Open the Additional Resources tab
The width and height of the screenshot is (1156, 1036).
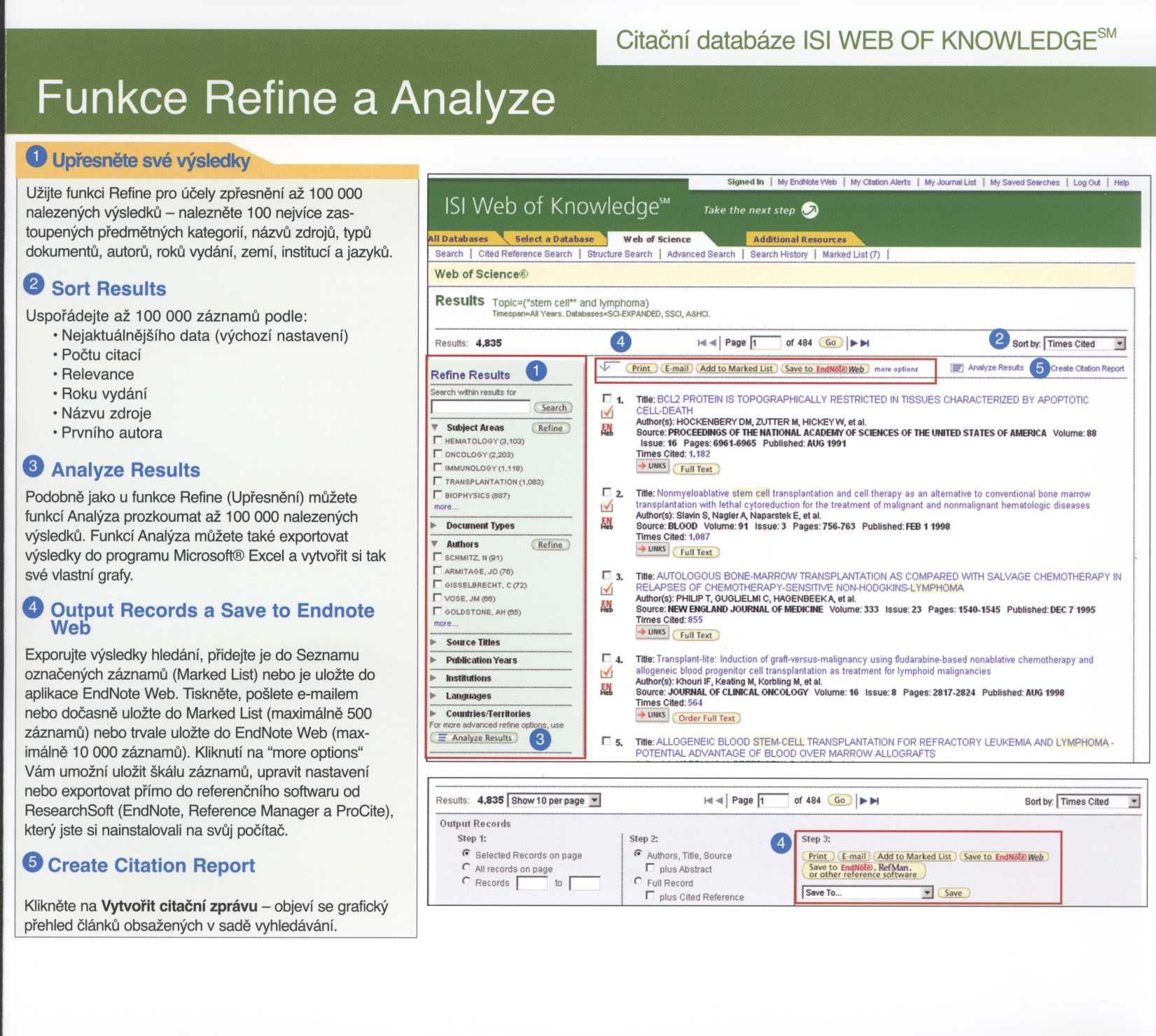point(800,239)
